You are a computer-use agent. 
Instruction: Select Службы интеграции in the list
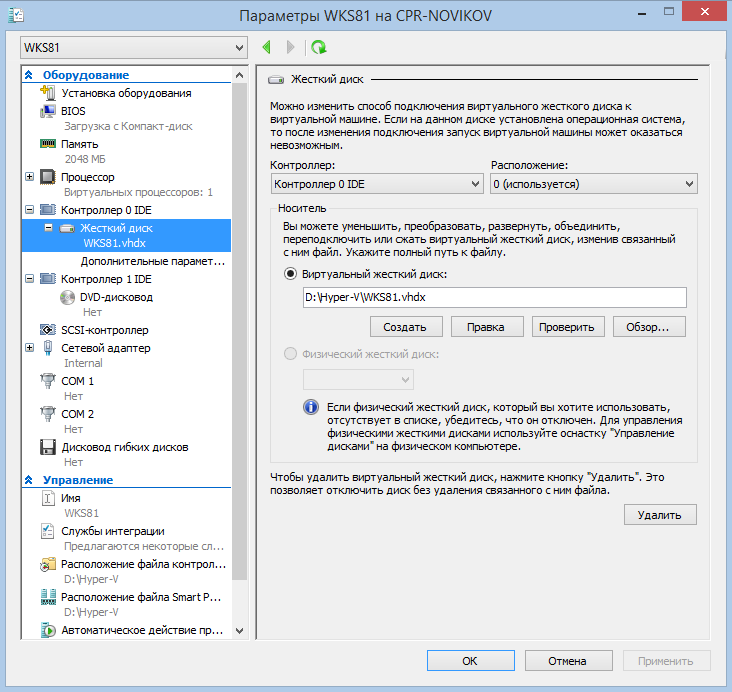(113, 531)
